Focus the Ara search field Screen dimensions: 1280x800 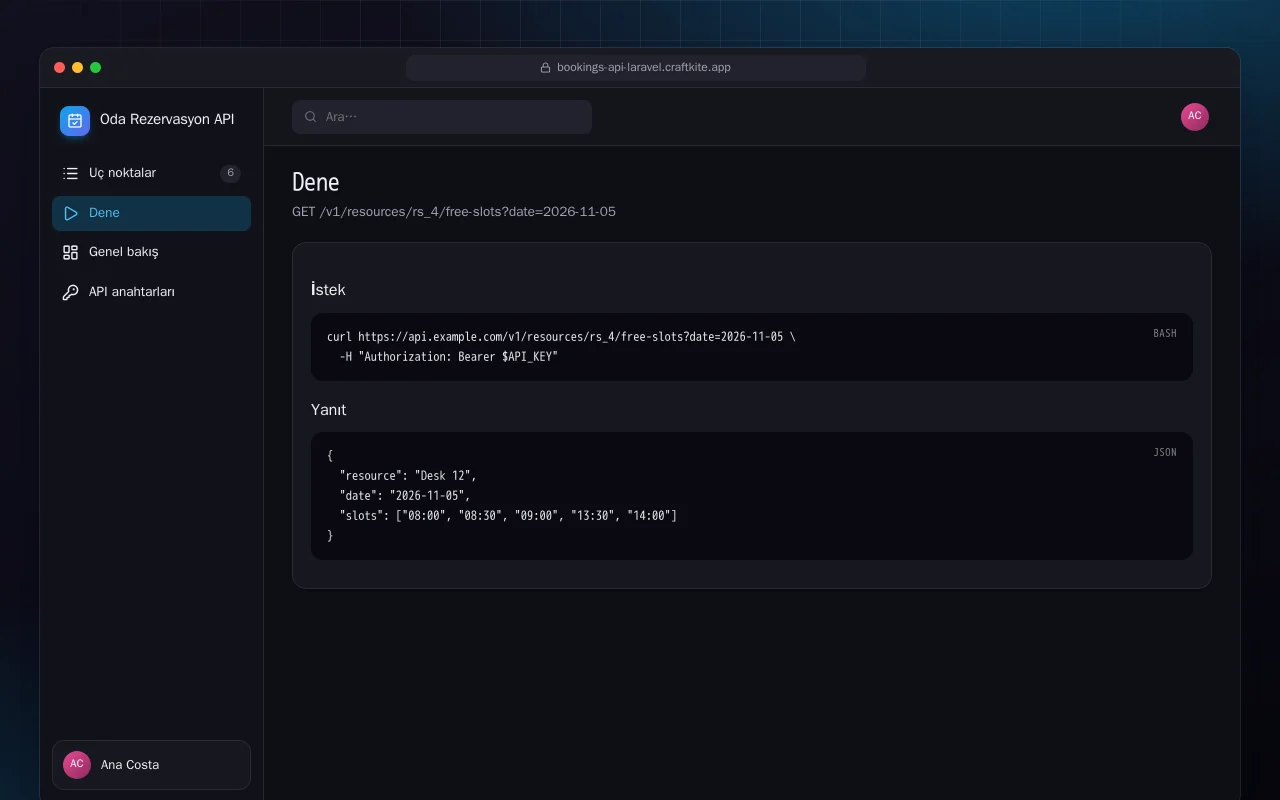tap(442, 117)
